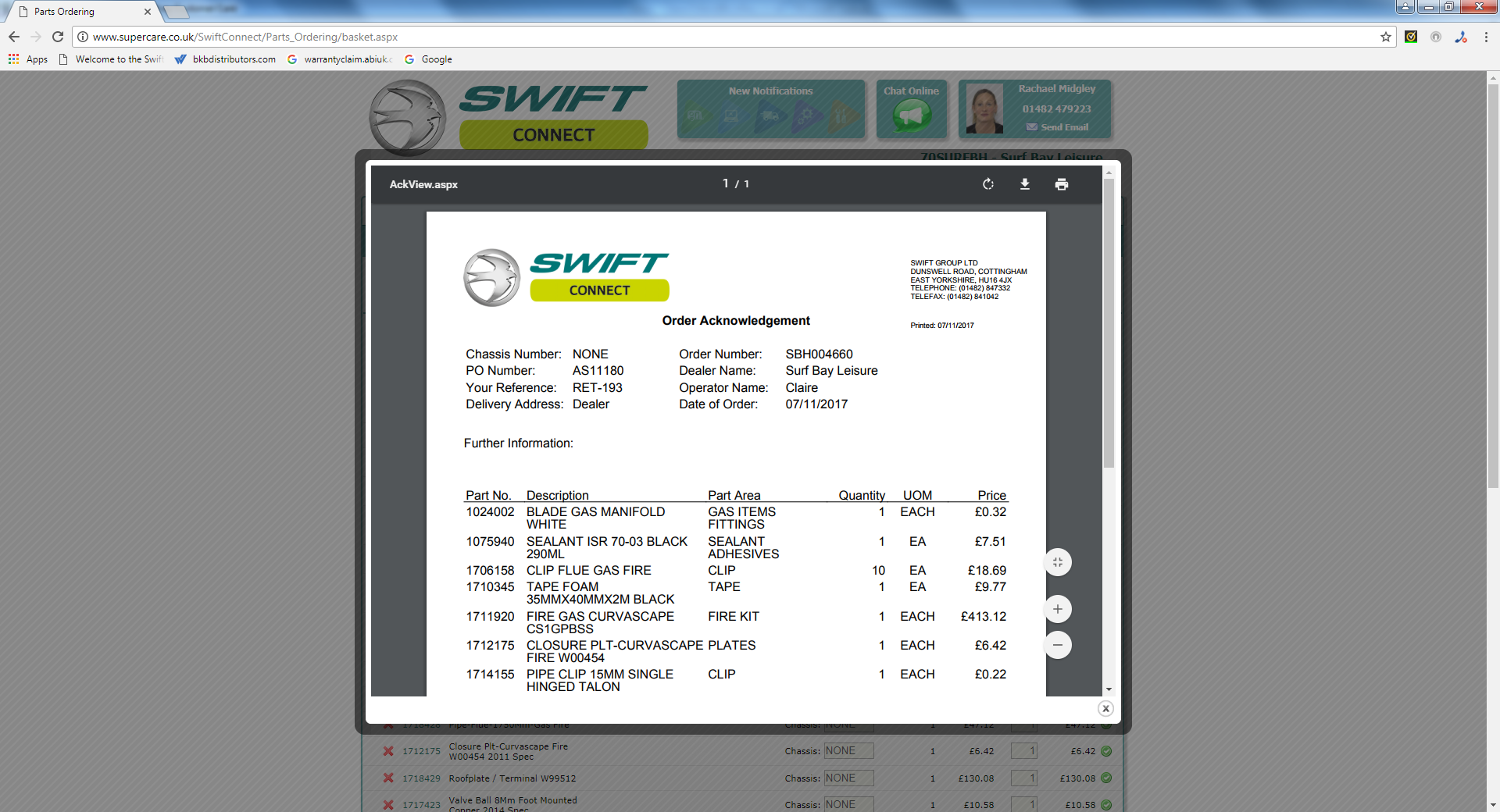Close the acknowledgement popup dialog
The height and width of the screenshot is (812, 1500).
1105,708
